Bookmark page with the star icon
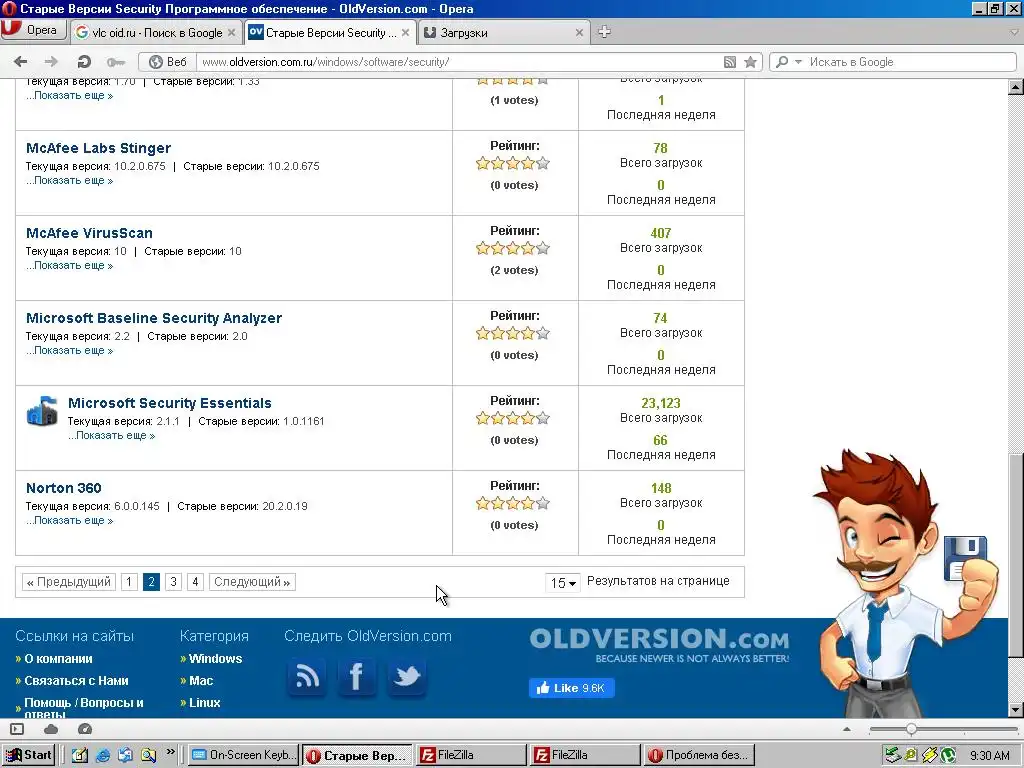This screenshot has width=1024, height=768. coord(750,62)
